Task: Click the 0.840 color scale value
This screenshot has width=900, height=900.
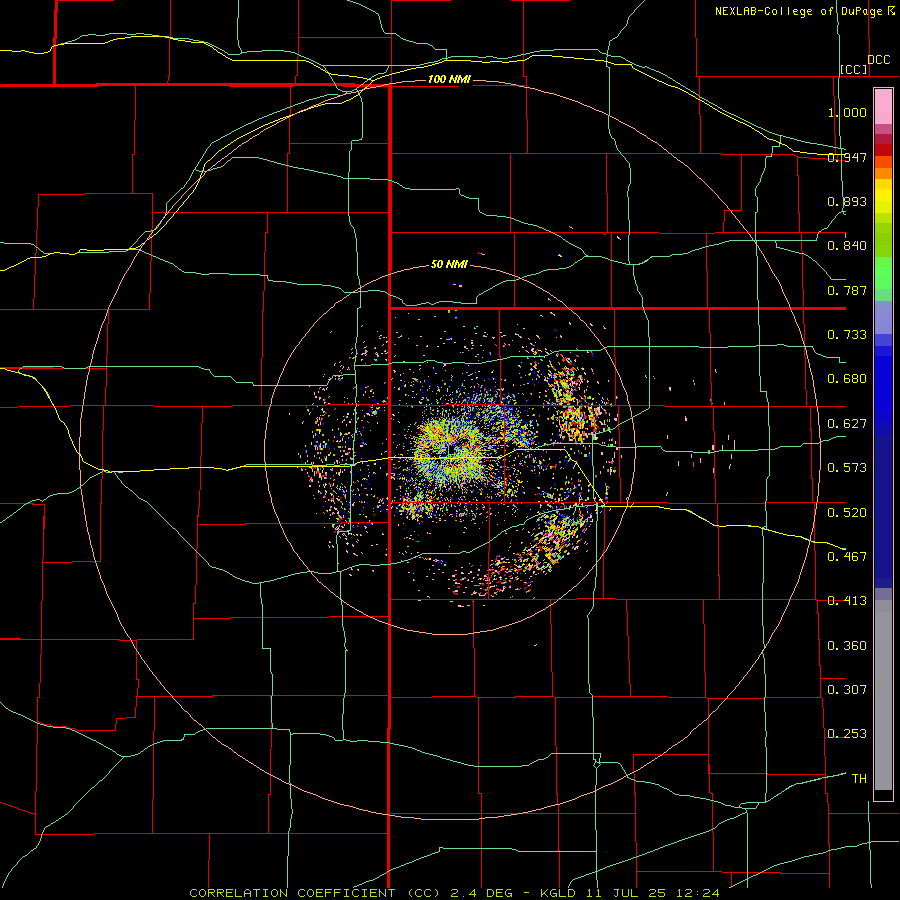Action: coord(847,246)
